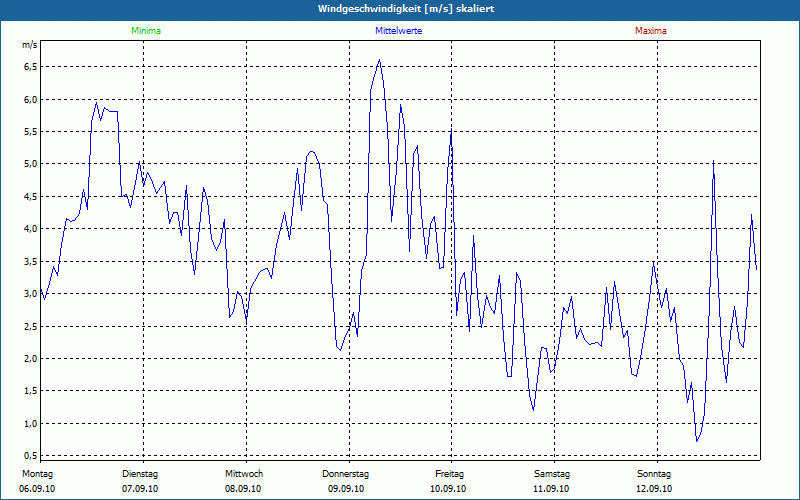Image resolution: width=800 pixels, height=500 pixels.
Task: Click the date 09.09.10
Action: 346,489
